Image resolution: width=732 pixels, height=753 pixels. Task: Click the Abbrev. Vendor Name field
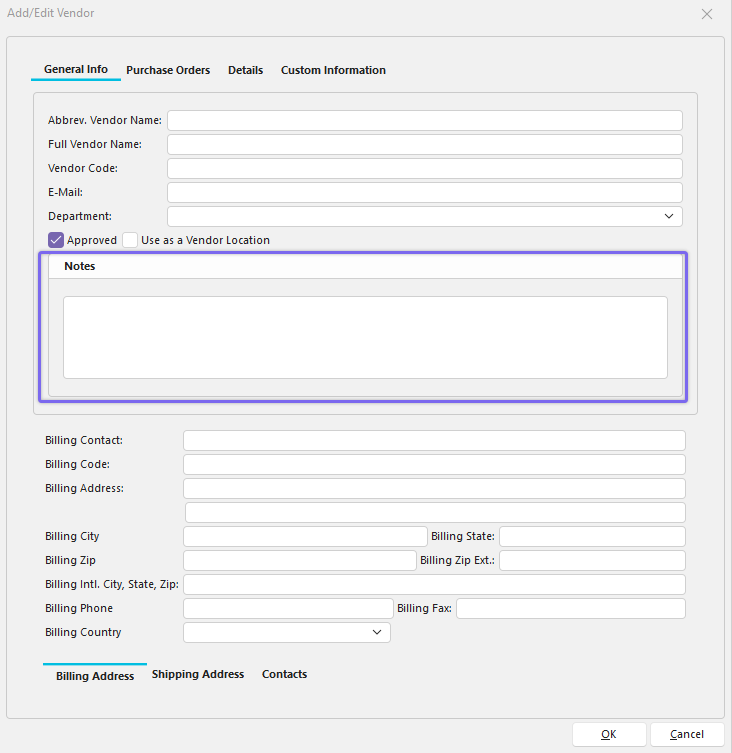(424, 120)
